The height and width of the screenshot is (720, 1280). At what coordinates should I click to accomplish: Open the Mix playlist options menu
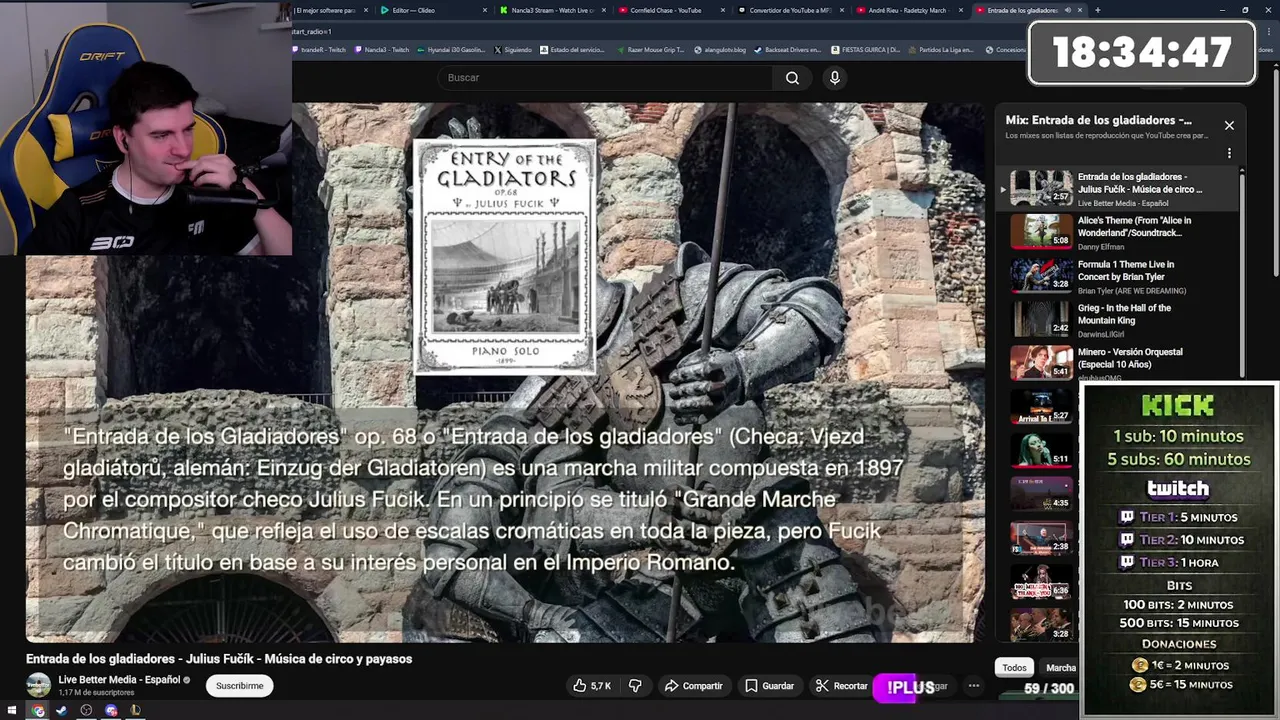coord(1229,153)
